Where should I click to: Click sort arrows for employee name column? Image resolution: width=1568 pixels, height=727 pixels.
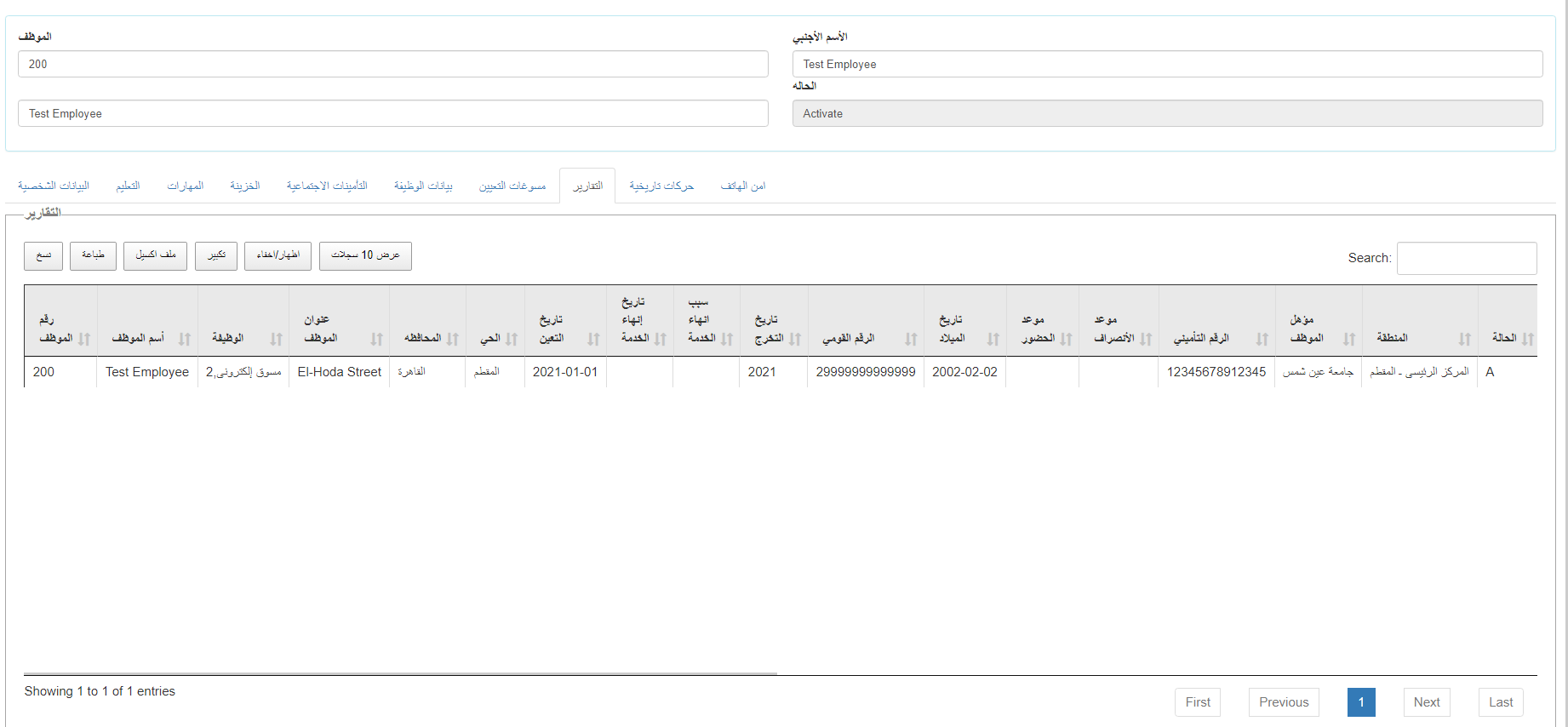tap(185, 339)
